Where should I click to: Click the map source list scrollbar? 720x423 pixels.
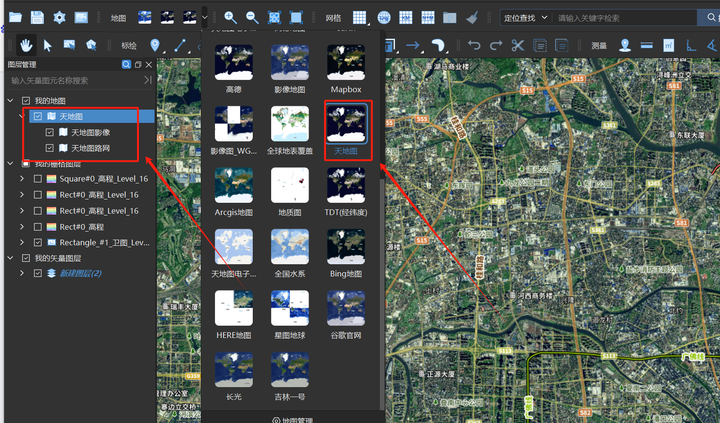point(382,294)
